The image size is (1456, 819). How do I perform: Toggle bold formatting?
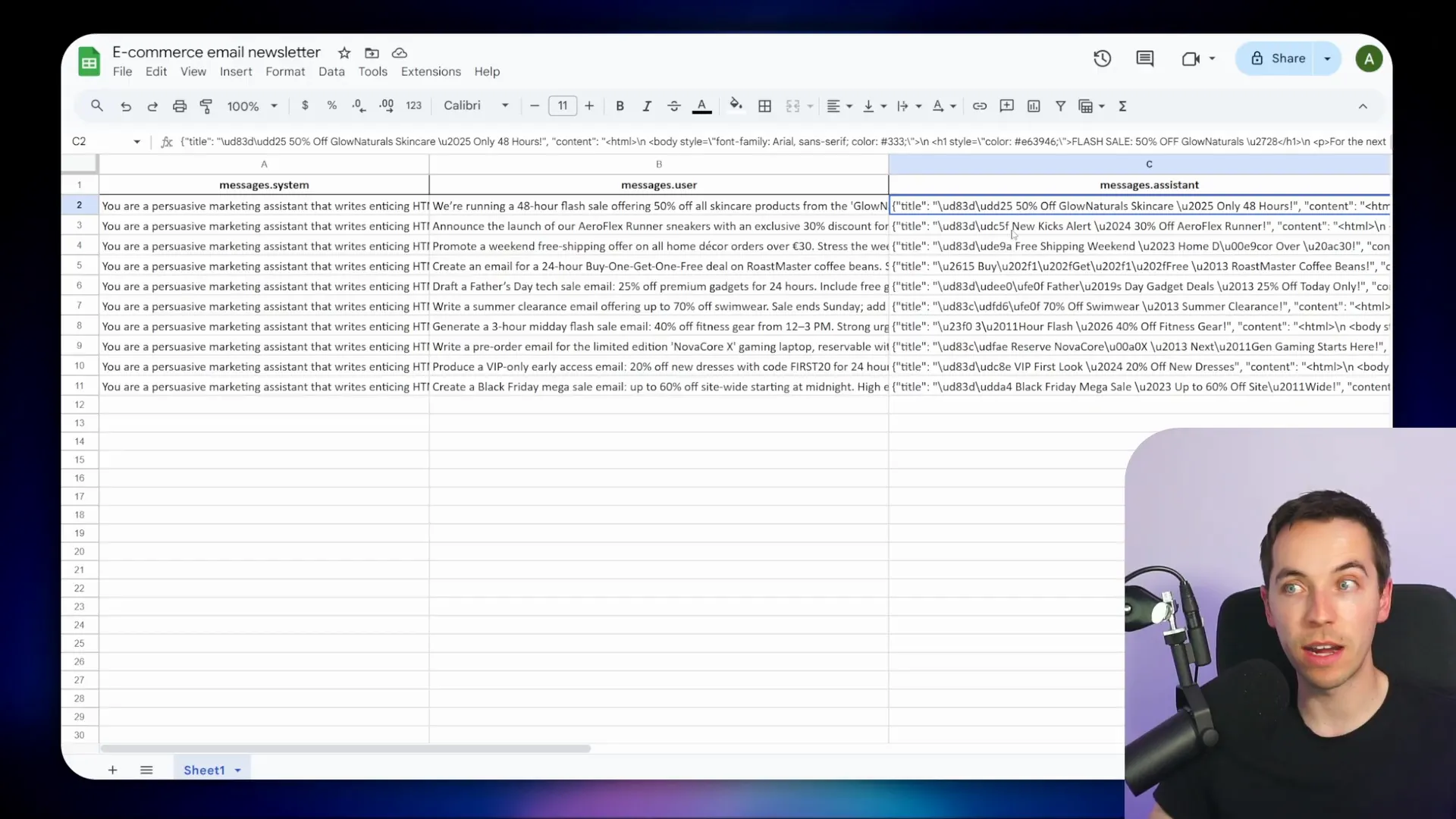pos(620,106)
